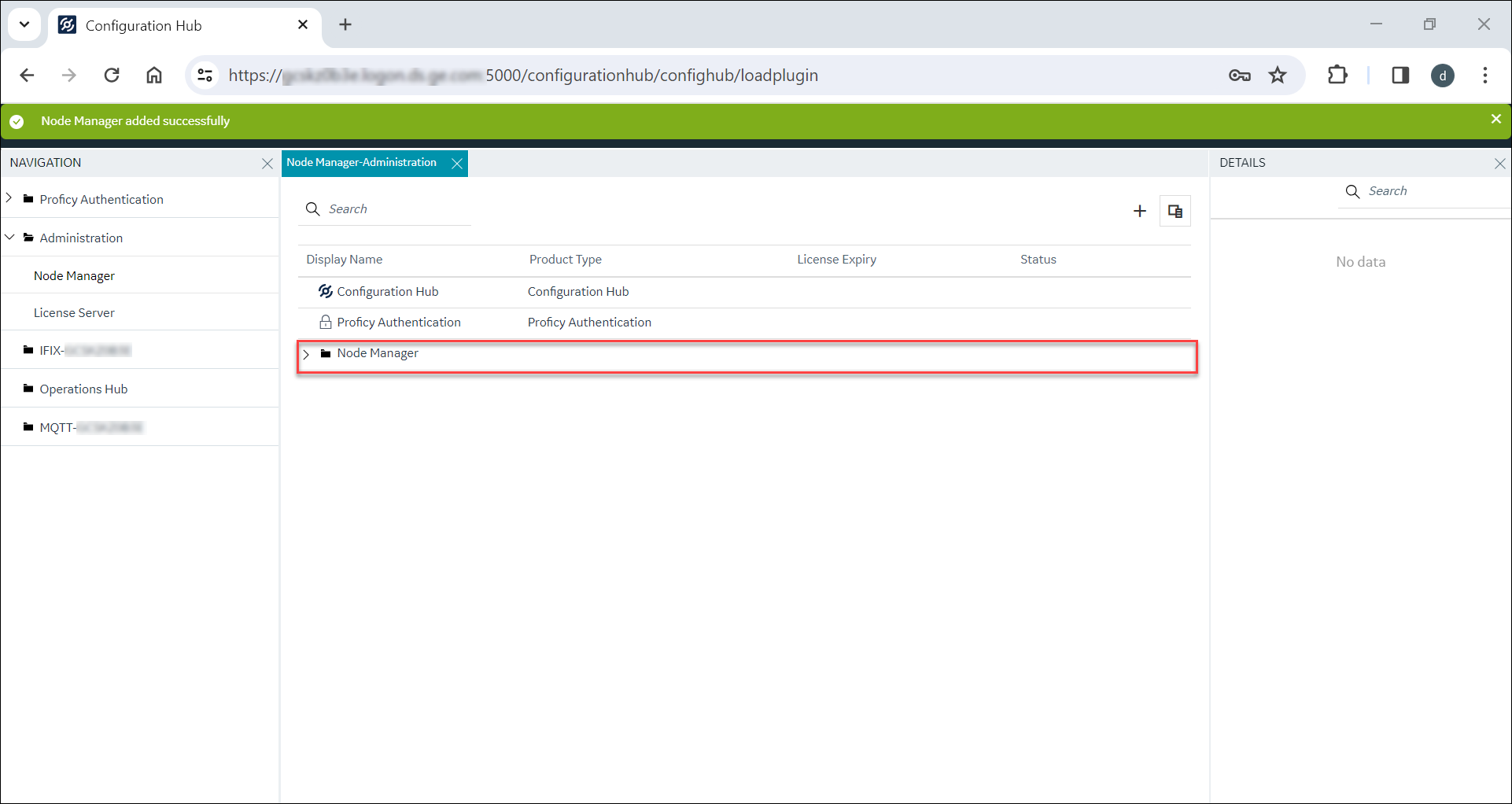Image resolution: width=1512 pixels, height=804 pixels.
Task: Click Product Type cell 'Proficy Authentication'
Action: coord(589,323)
